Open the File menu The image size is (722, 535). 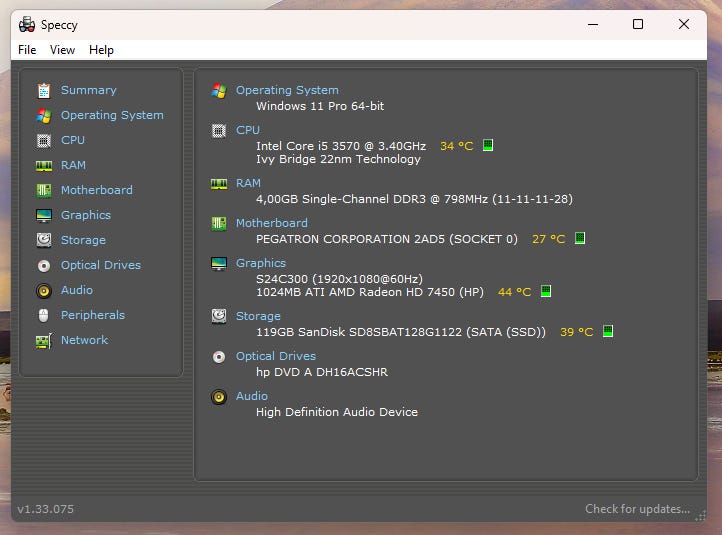coord(27,50)
